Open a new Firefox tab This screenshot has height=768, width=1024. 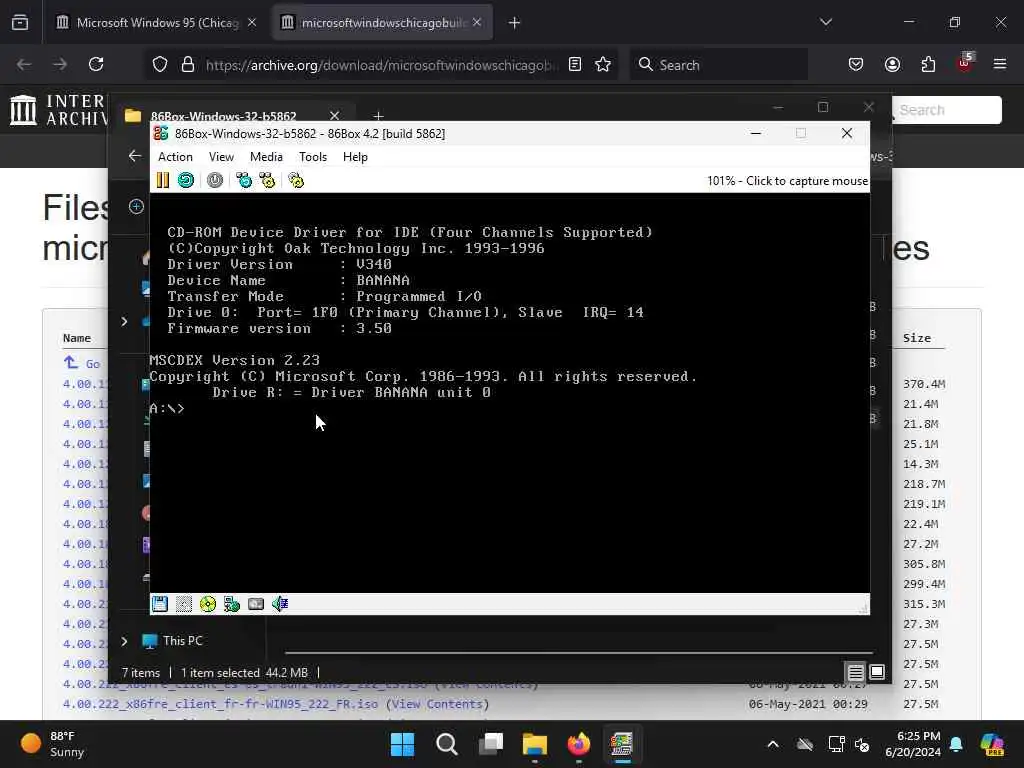[x=515, y=23]
